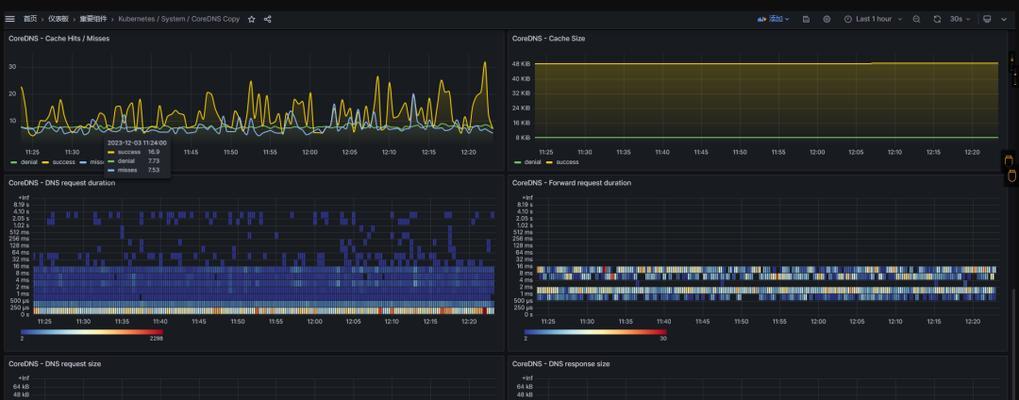
Task: Toggle denial series in Cache Size legend
Action: point(533,162)
